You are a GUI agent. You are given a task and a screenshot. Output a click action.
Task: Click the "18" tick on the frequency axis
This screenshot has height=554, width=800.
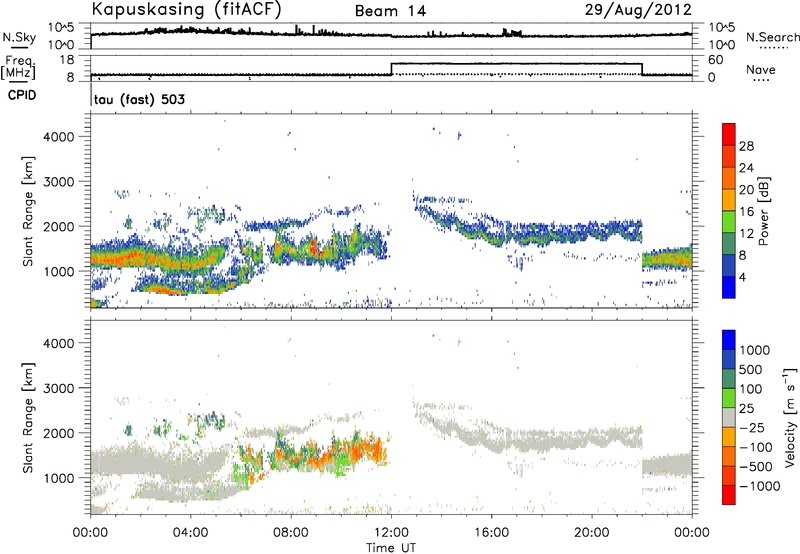(67, 60)
